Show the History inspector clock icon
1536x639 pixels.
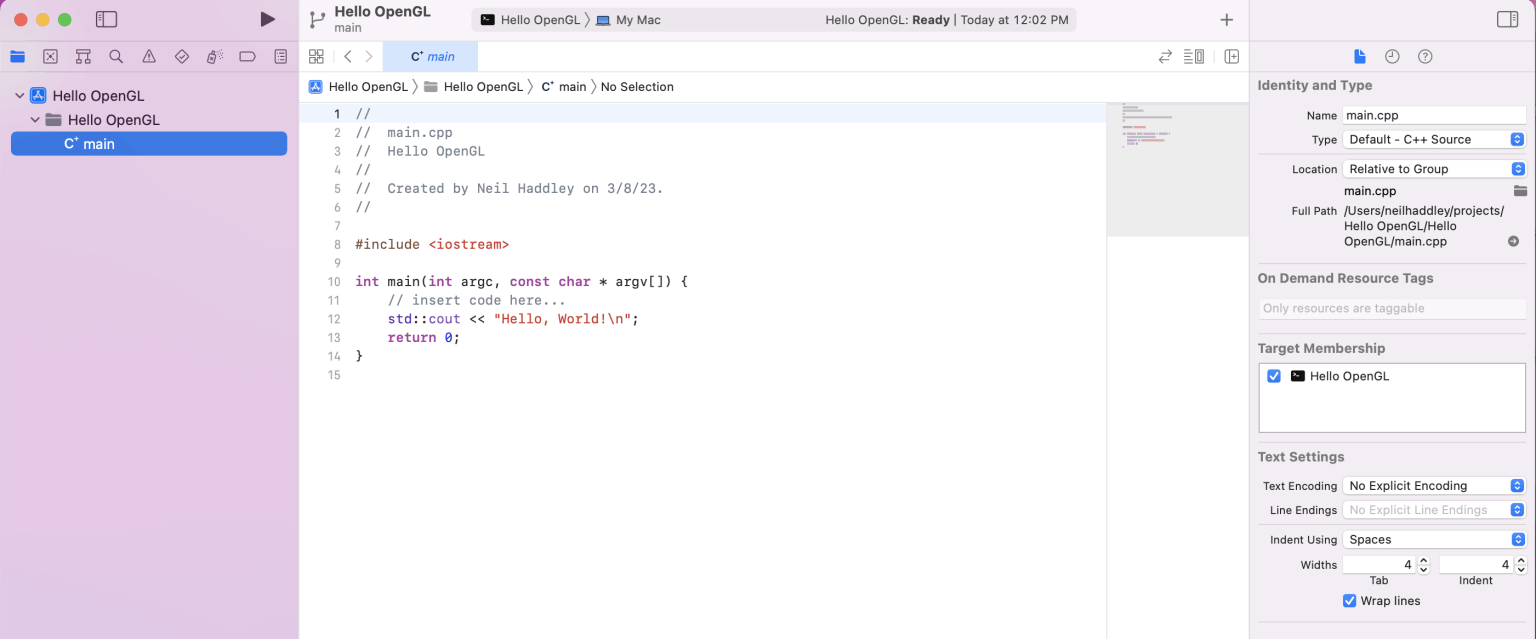(1392, 56)
